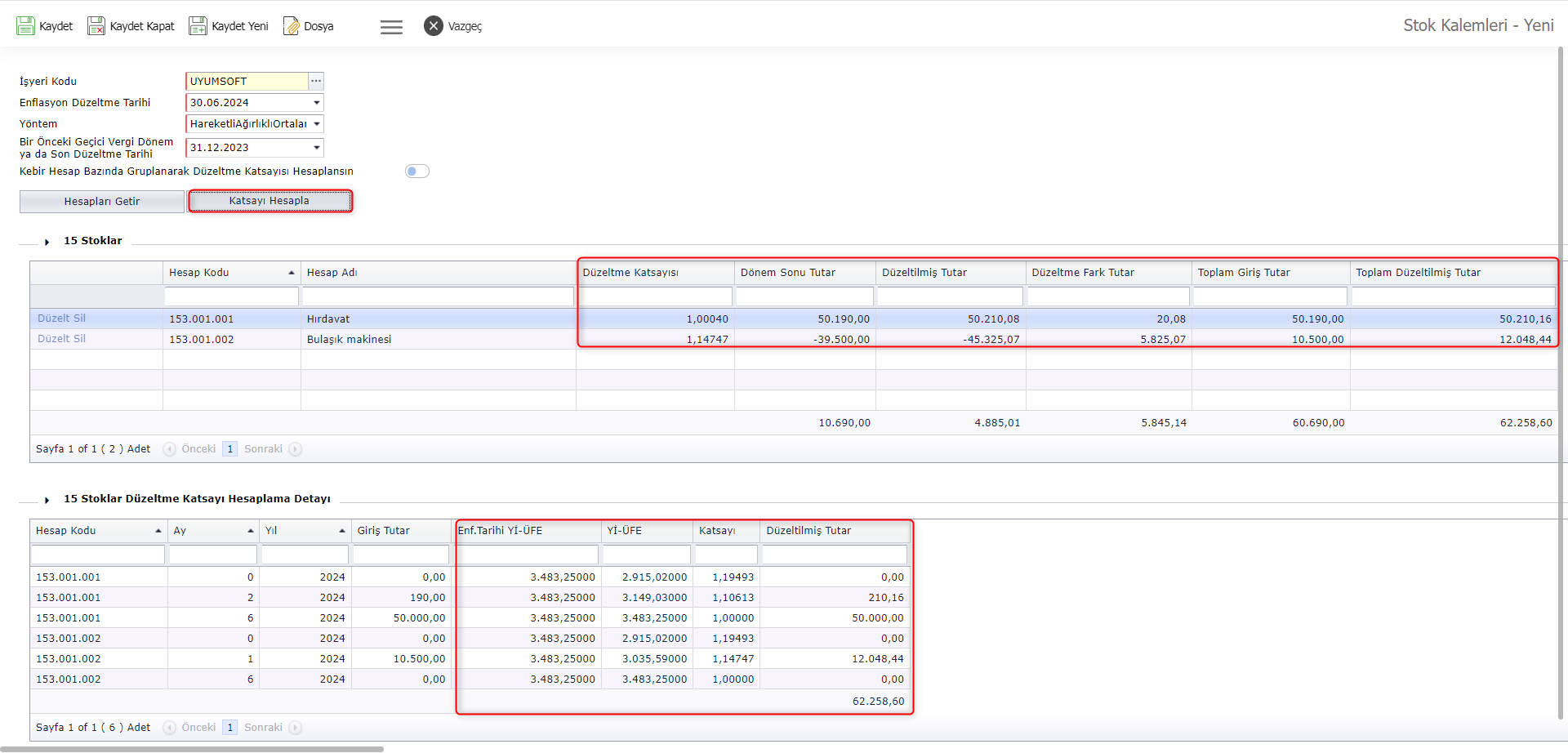Sort detail grid by Hesap Kodu header

pyautogui.click(x=99, y=531)
